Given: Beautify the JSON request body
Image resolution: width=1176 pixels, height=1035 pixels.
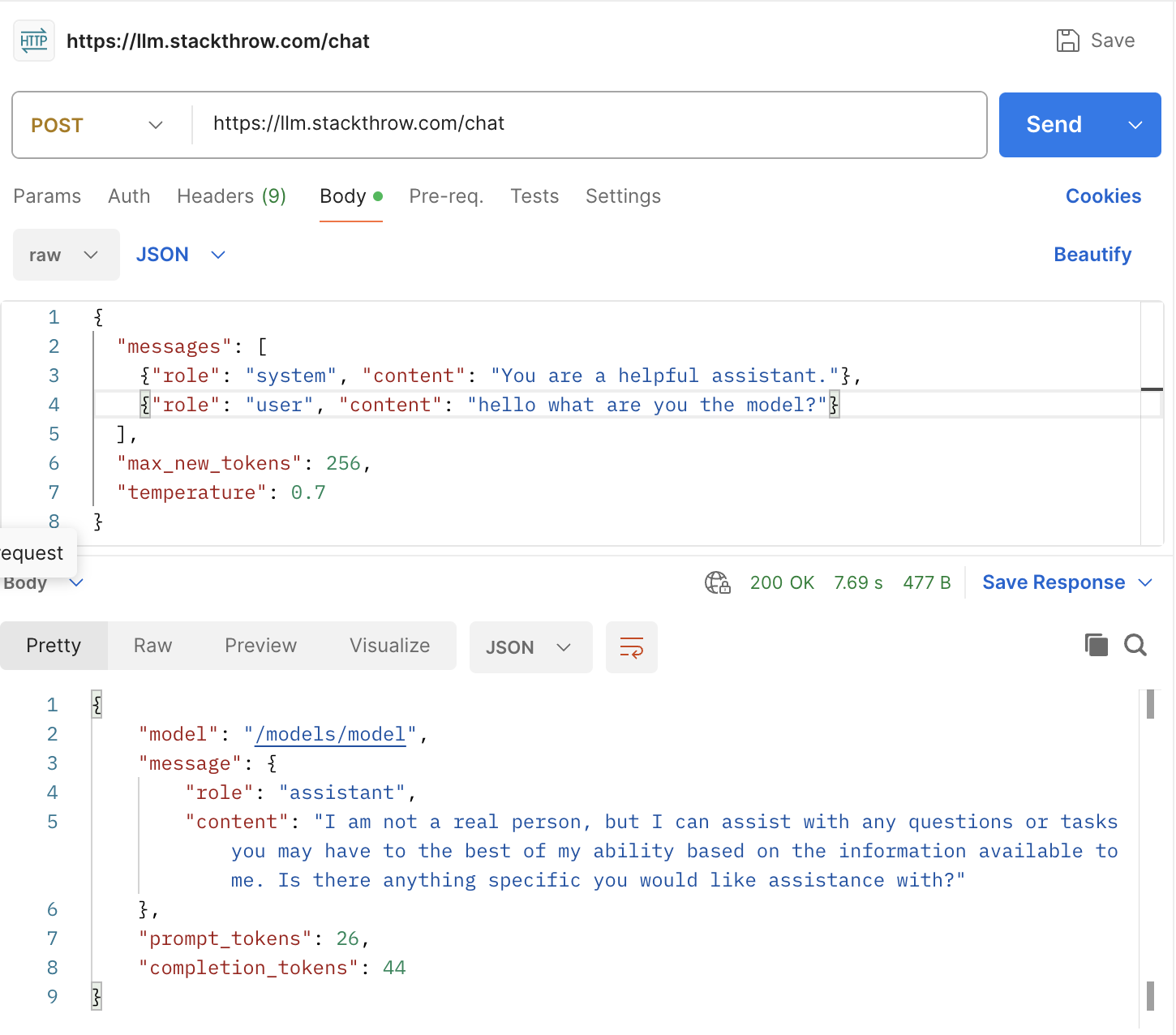Looking at the screenshot, I should [1092, 255].
